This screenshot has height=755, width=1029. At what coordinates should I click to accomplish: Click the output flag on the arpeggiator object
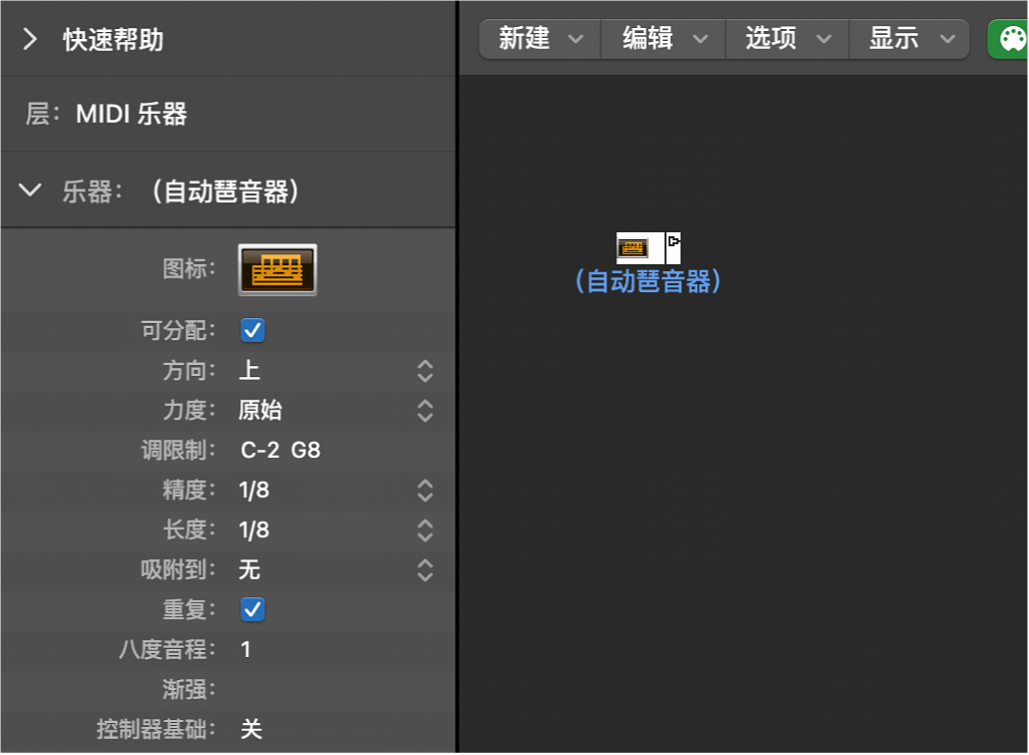click(673, 241)
